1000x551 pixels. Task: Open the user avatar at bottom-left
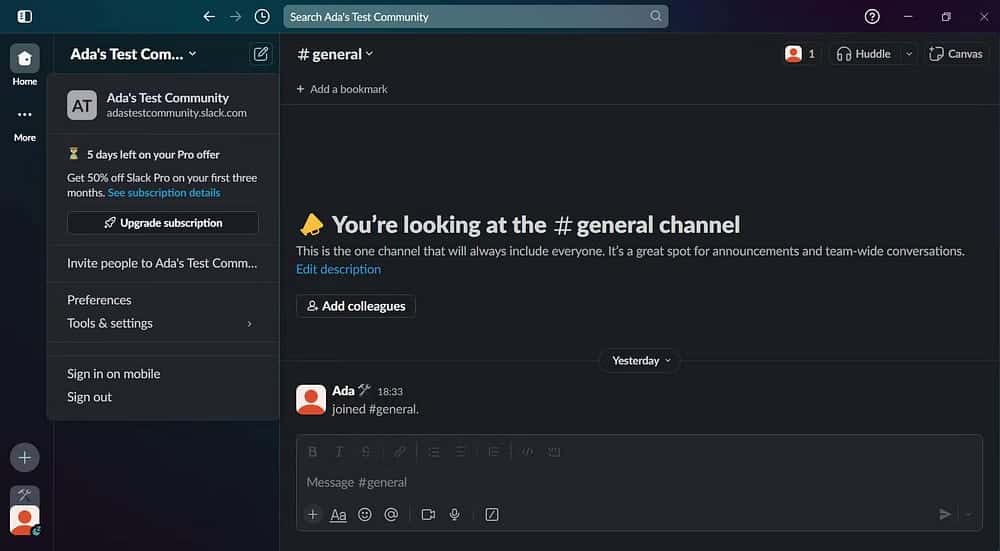(24, 520)
